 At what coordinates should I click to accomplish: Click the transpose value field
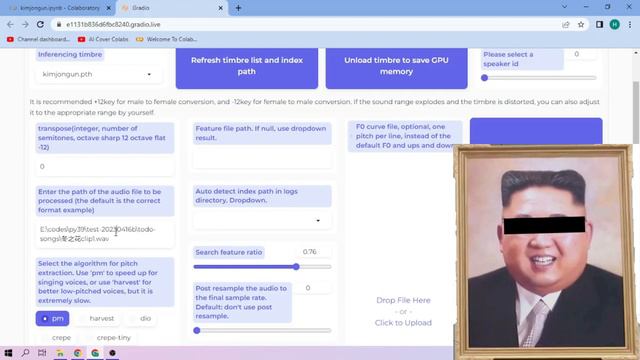[x=104, y=167]
